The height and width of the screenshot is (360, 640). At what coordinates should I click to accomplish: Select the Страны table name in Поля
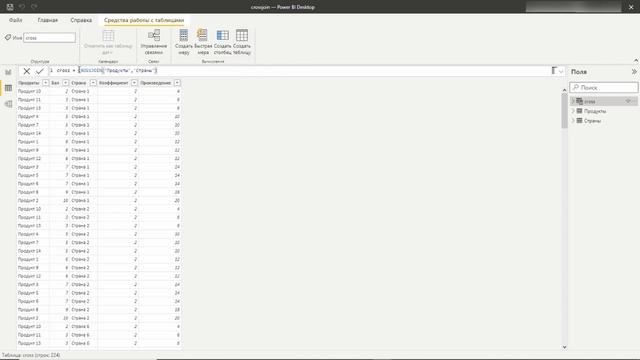click(x=592, y=121)
